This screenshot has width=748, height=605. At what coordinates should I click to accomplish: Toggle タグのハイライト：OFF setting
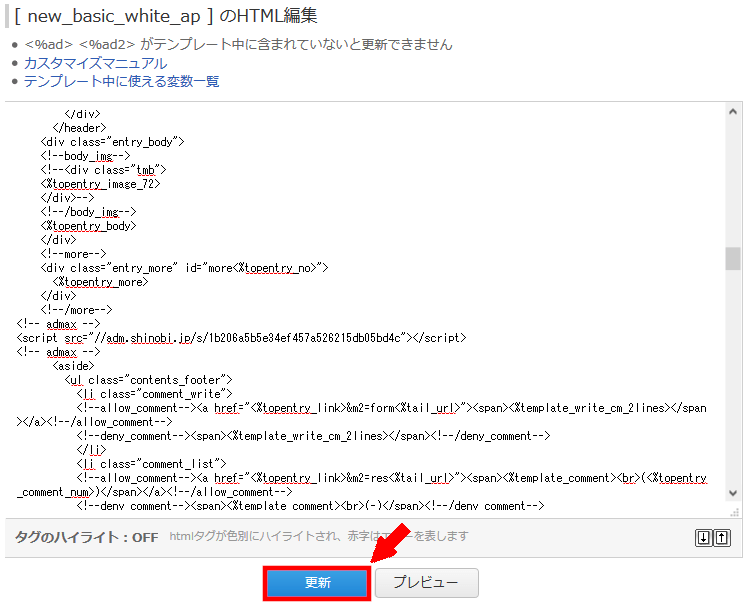pyautogui.click(x=86, y=537)
